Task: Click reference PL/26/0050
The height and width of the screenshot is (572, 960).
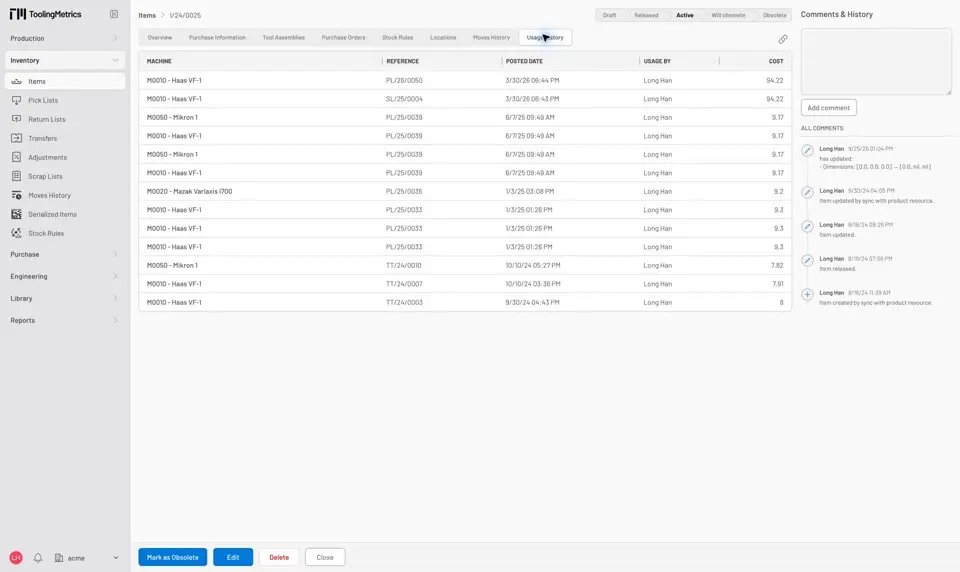Action: [x=404, y=80]
